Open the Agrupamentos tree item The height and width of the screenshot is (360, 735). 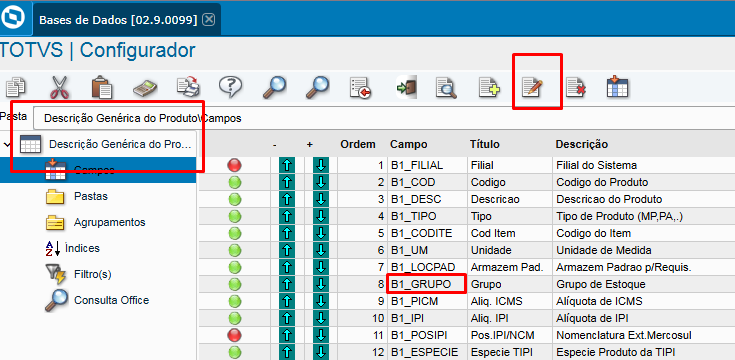pos(109,222)
